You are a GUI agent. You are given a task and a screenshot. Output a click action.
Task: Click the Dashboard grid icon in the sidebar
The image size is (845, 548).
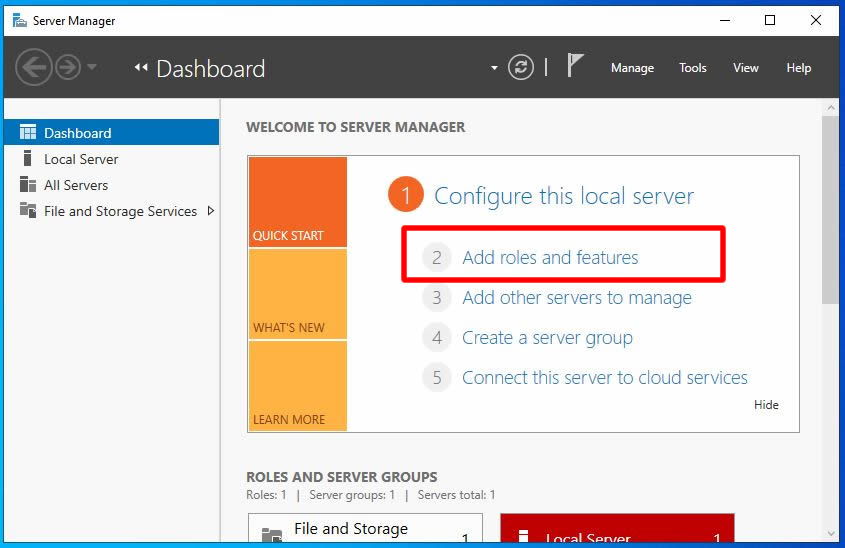(27, 132)
